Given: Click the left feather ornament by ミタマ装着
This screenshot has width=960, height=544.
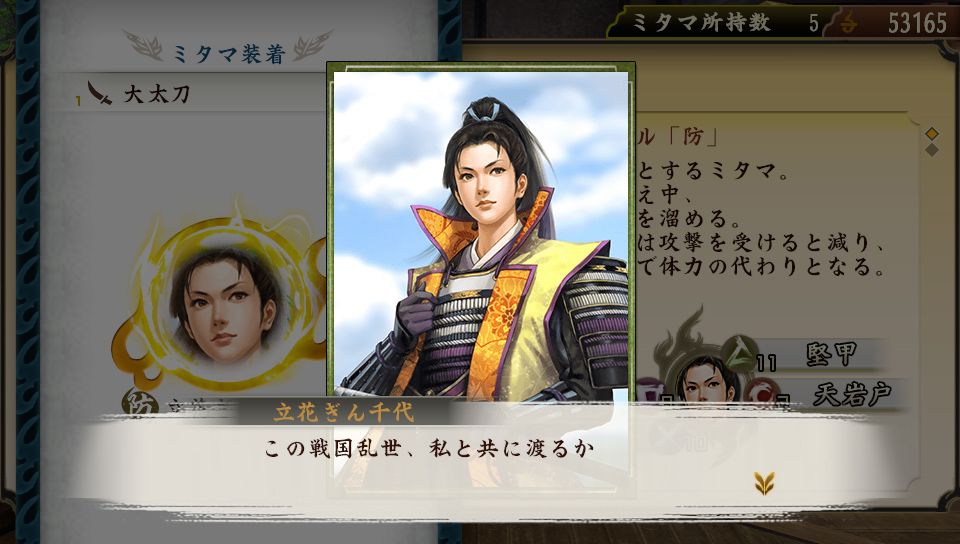Looking at the screenshot, I should 143,46.
